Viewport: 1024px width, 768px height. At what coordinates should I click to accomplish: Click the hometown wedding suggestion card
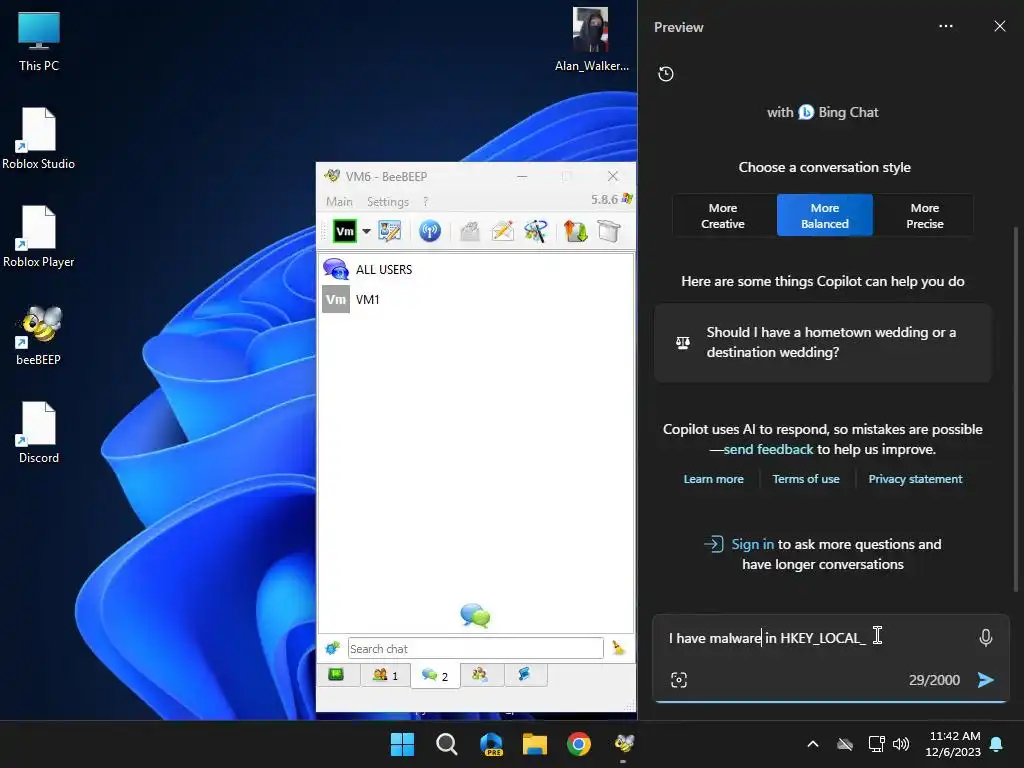pos(823,342)
